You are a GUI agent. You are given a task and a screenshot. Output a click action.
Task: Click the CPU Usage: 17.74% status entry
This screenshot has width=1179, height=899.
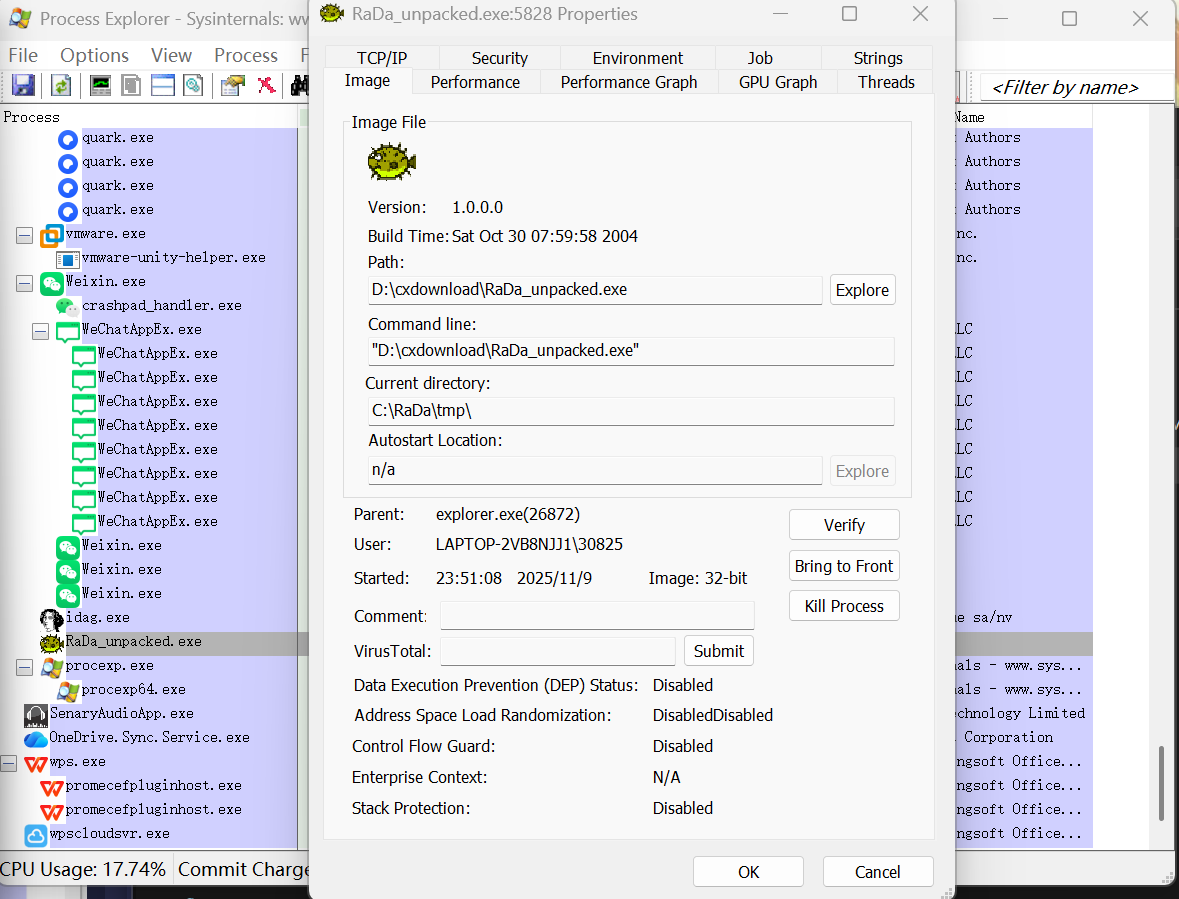pos(84,869)
